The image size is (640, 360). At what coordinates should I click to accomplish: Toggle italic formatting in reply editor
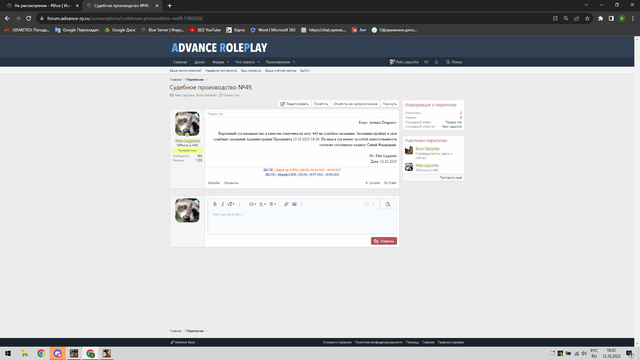(x=222, y=204)
